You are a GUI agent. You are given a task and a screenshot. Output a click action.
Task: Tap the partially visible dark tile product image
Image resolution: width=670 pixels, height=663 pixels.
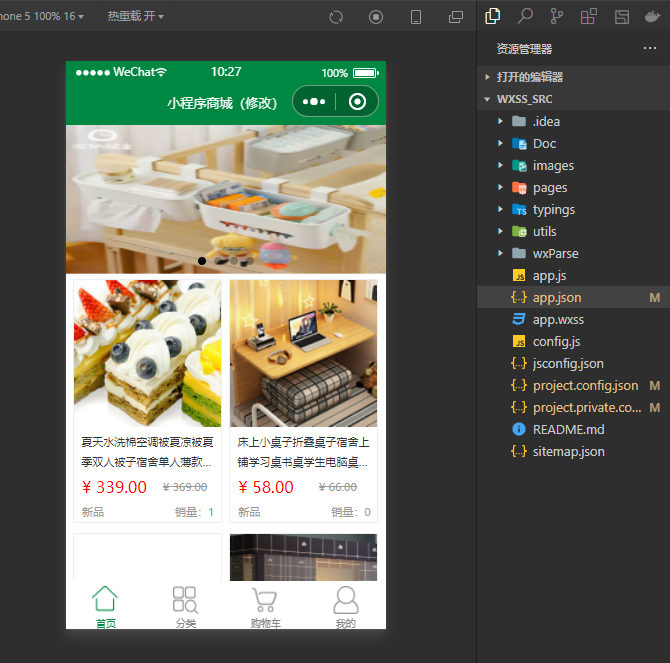click(x=303, y=557)
